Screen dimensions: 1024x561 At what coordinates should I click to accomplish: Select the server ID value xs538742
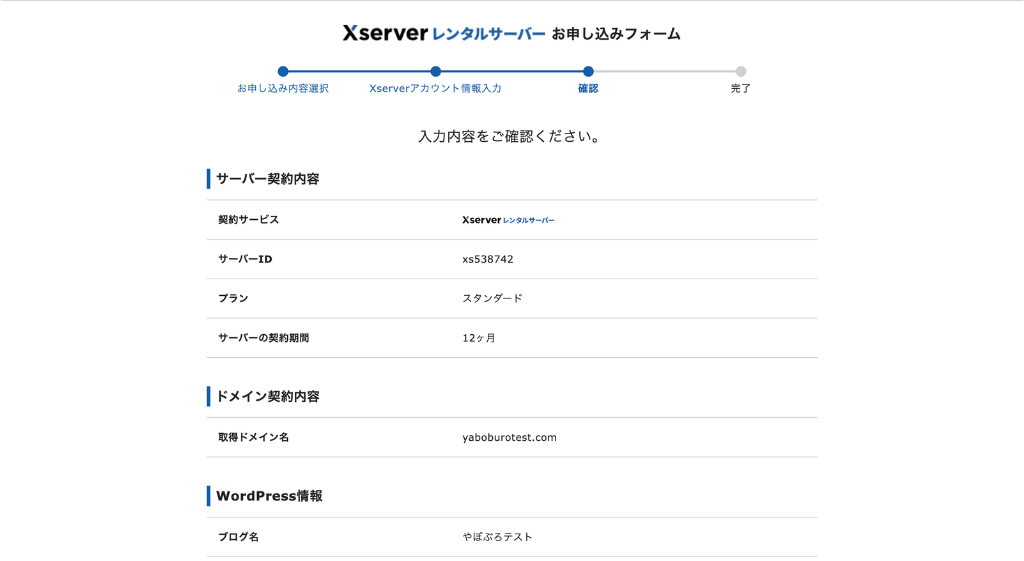pos(488,259)
